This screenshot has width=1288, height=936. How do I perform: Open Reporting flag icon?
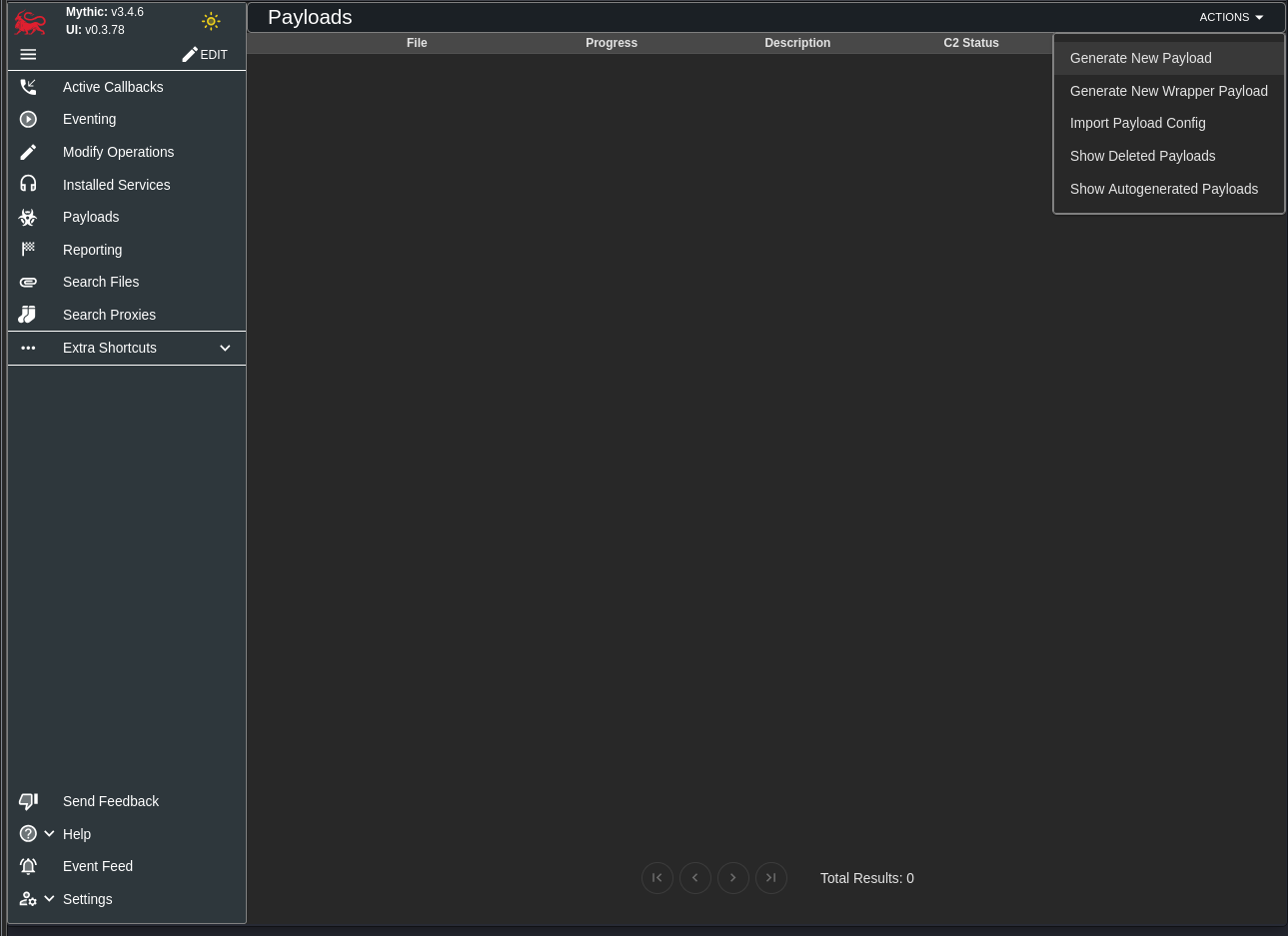(28, 250)
